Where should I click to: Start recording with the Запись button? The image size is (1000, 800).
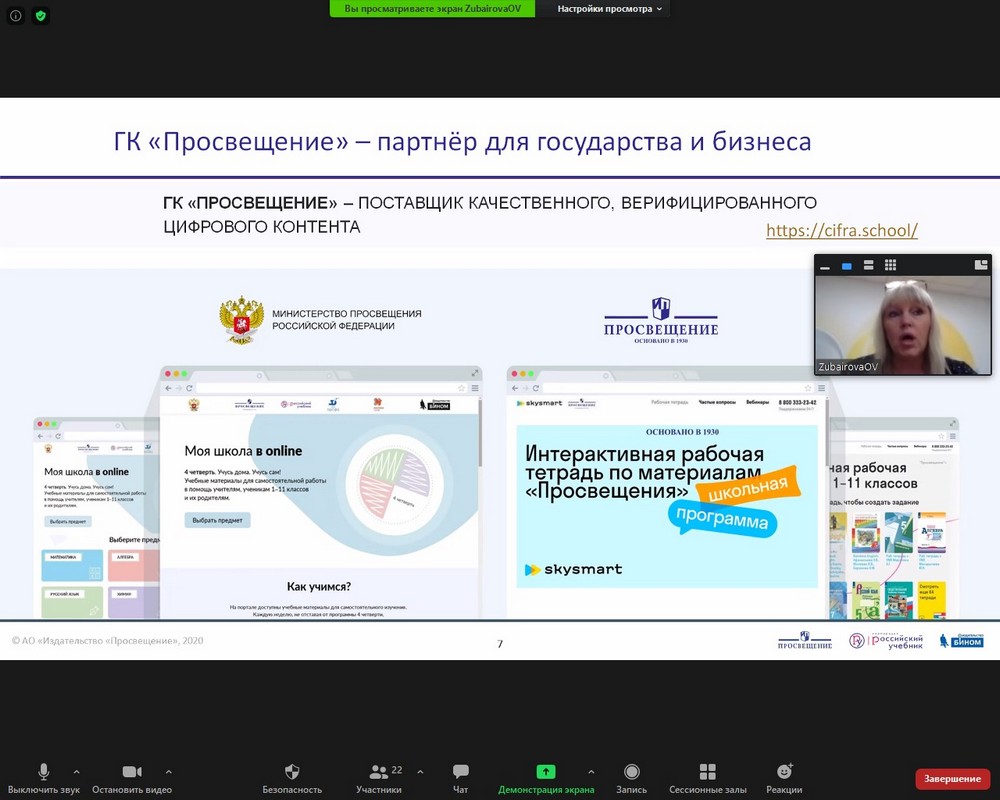pos(631,778)
